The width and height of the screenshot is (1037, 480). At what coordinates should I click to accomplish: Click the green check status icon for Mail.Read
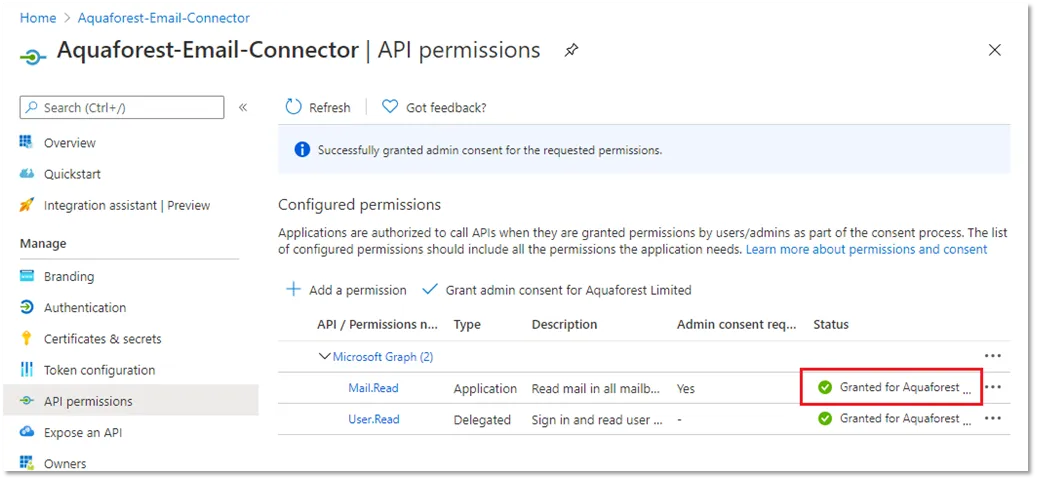[825, 388]
